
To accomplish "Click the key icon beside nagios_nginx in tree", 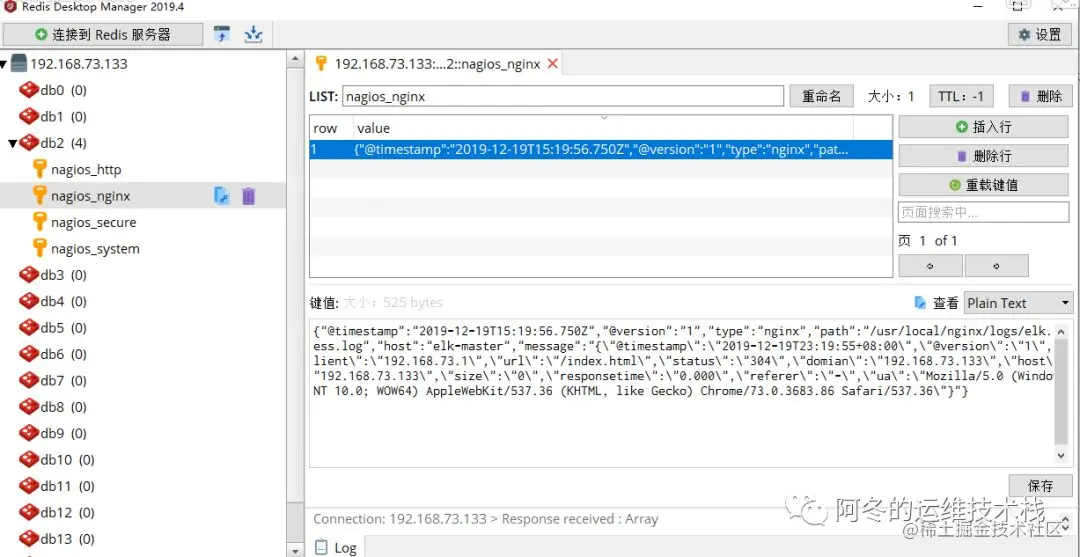I will click(x=40, y=196).
